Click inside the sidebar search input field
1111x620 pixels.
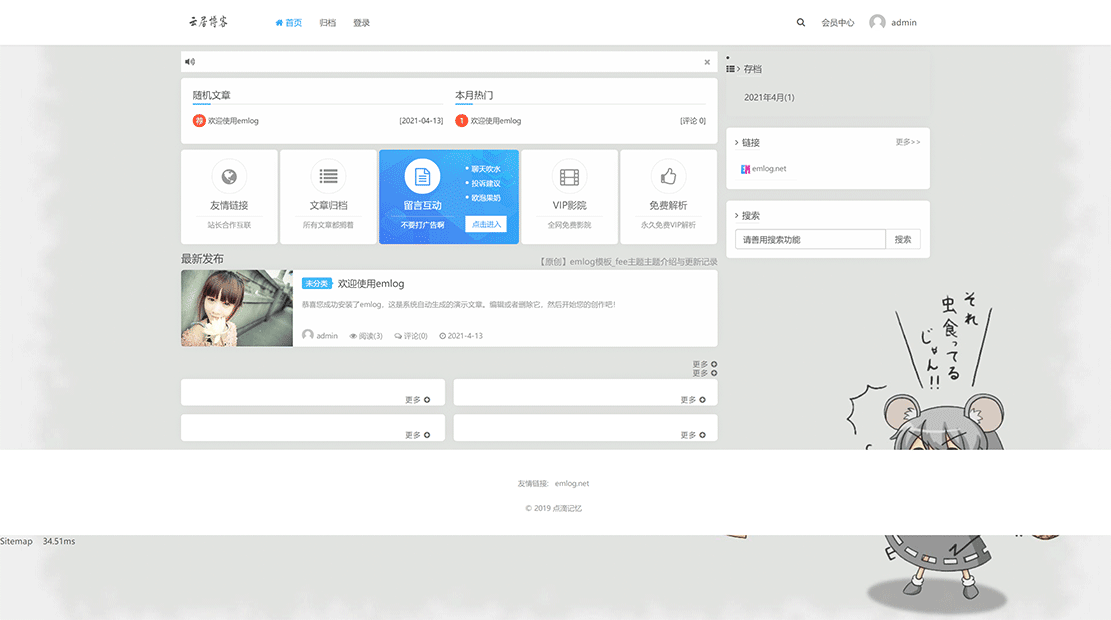(810, 239)
